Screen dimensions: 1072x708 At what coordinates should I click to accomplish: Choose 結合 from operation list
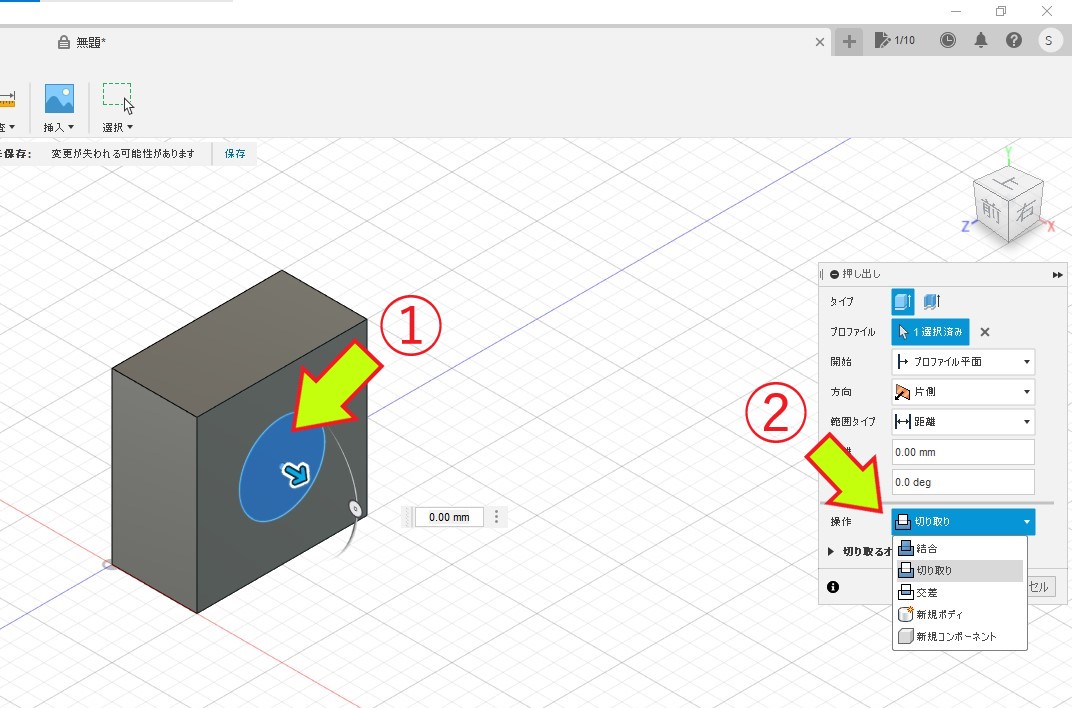point(959,549)
